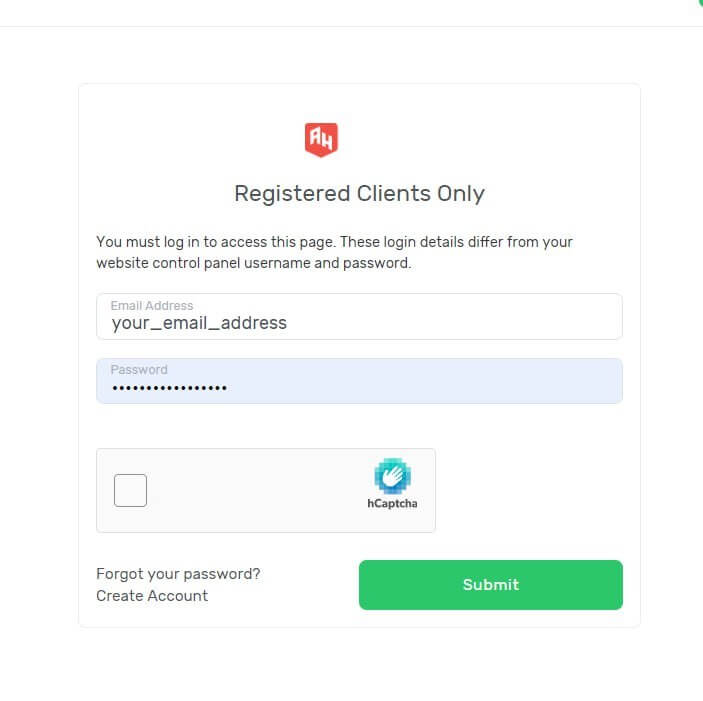Click the hCaptcha hand logo
This screenshot has height=701, width=703.
click(x=392, y=476)
